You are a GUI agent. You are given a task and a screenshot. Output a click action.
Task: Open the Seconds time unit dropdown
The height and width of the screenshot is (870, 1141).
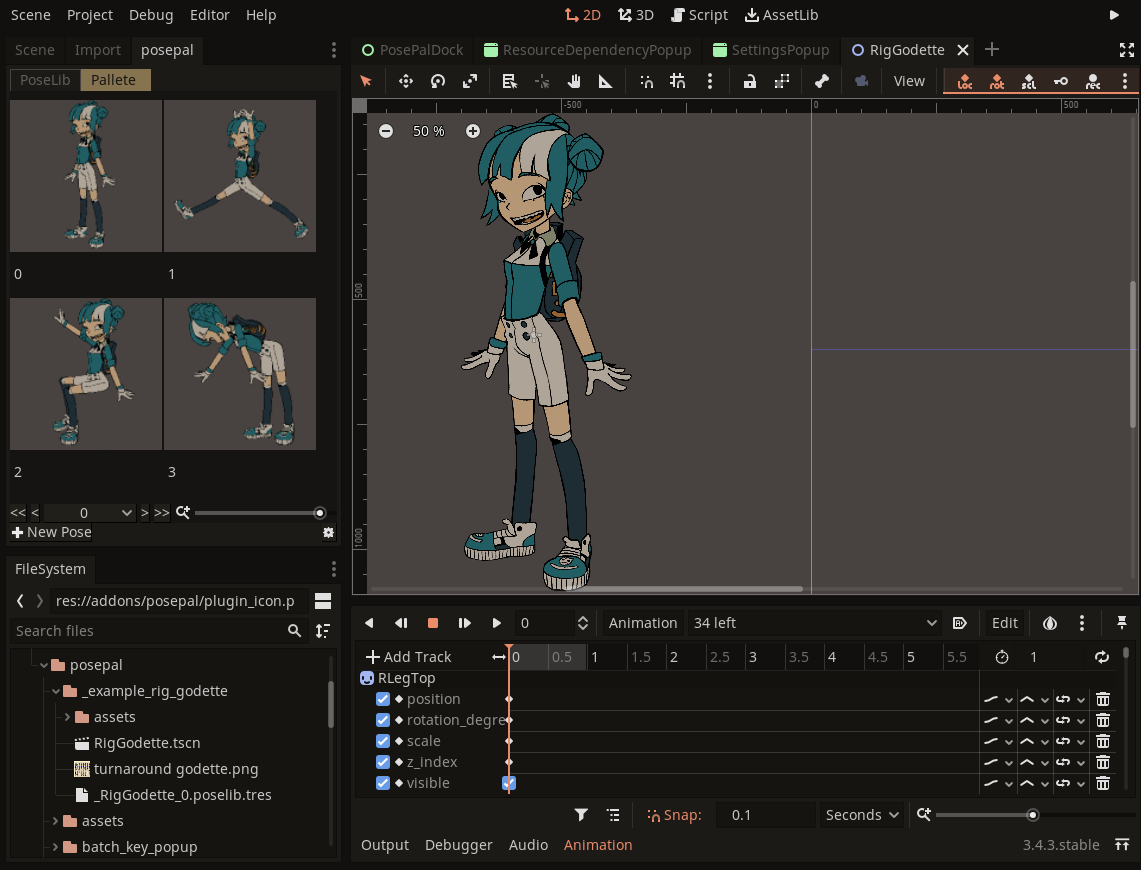click(x=862, y=815)
